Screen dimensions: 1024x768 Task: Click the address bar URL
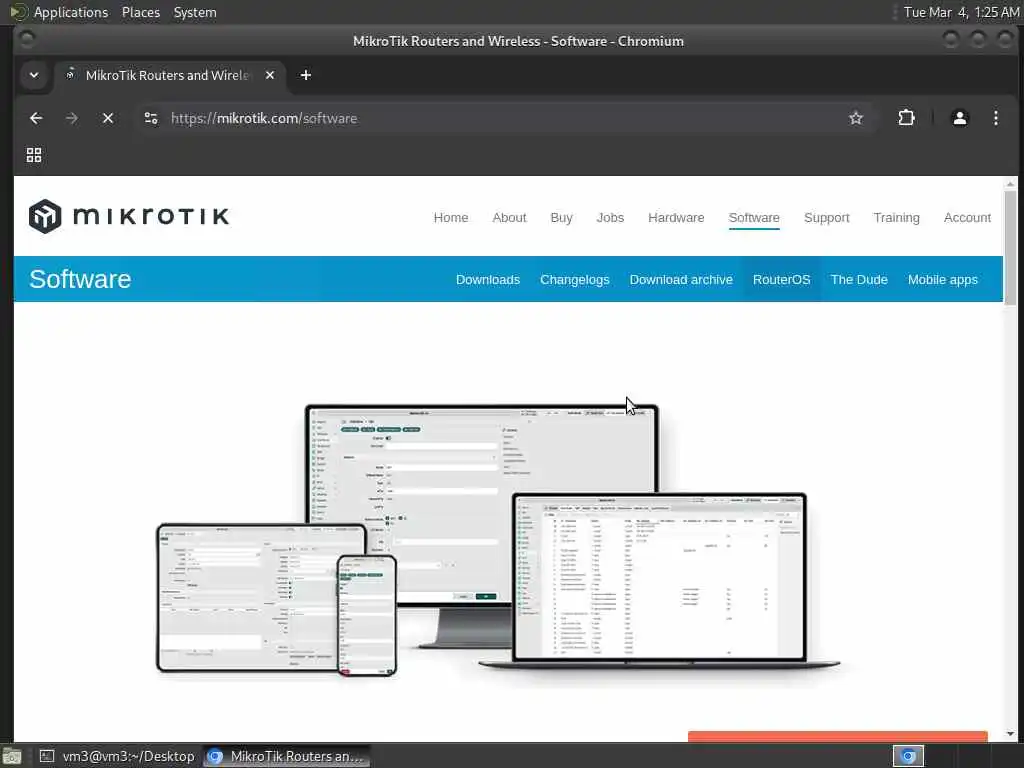point(264,118)
